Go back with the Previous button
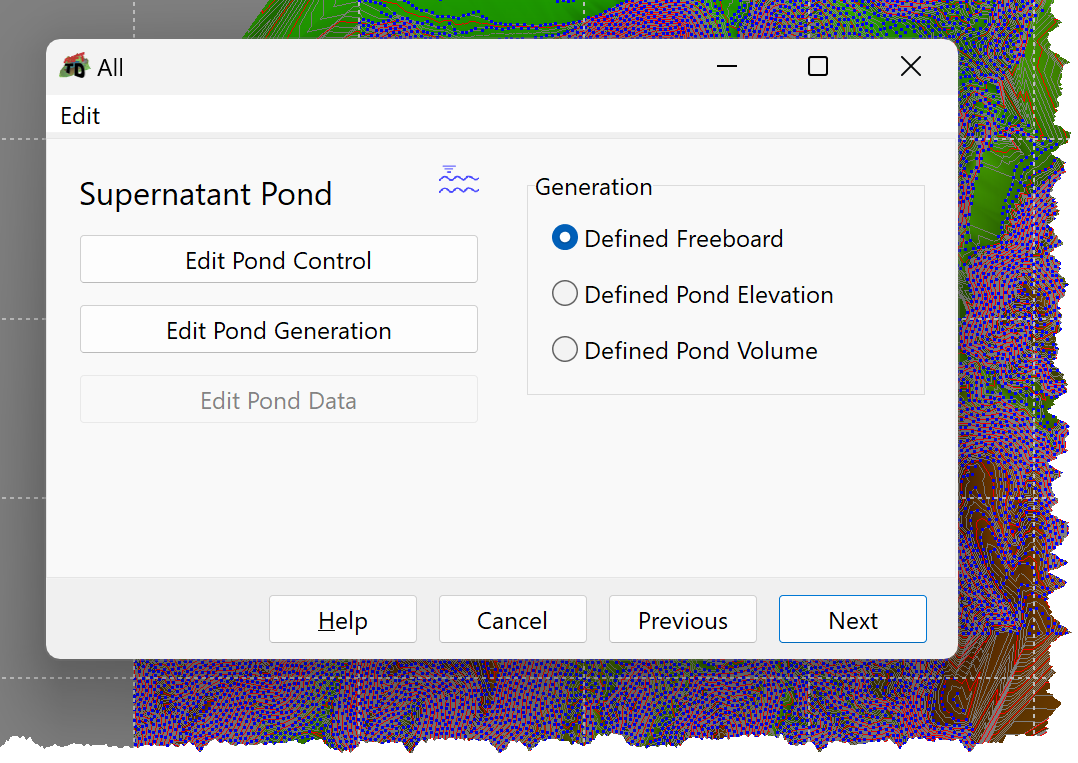The height and width of the screenshot is (763, 1078). [683, 620]
